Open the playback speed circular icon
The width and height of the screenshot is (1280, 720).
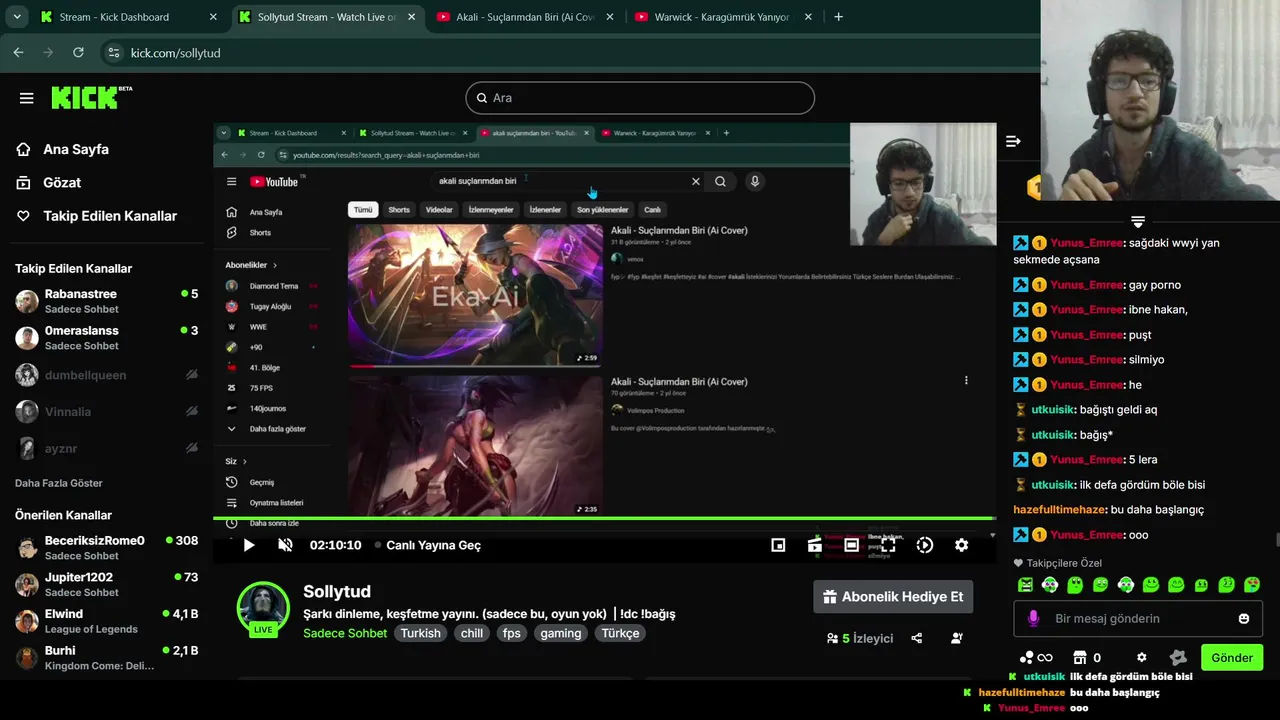tap(925, 545)
